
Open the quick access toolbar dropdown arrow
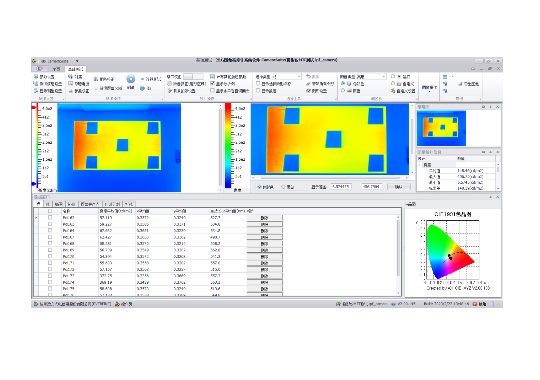[x=77, y=61]
